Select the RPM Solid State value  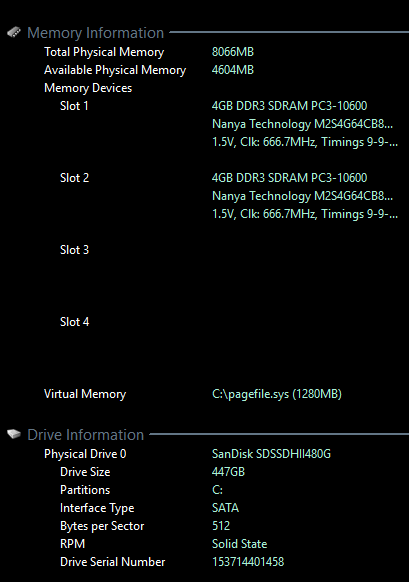point(239,544)
